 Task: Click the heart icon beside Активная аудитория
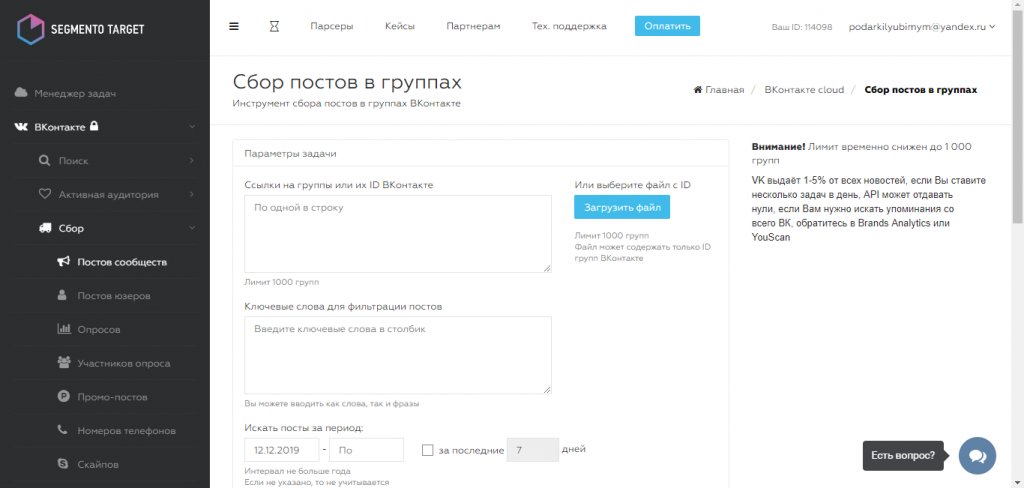pos(44,194)
